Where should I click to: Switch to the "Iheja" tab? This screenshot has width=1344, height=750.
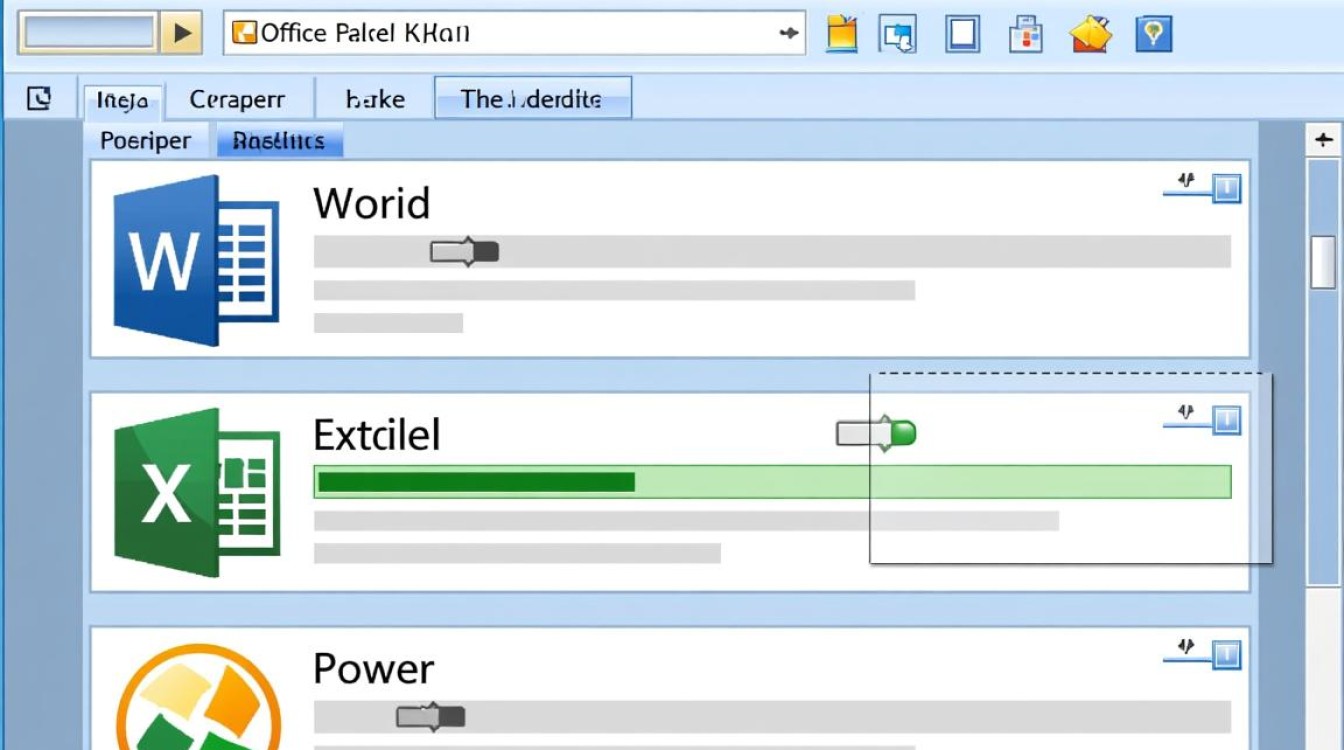[x=123, y=100]
